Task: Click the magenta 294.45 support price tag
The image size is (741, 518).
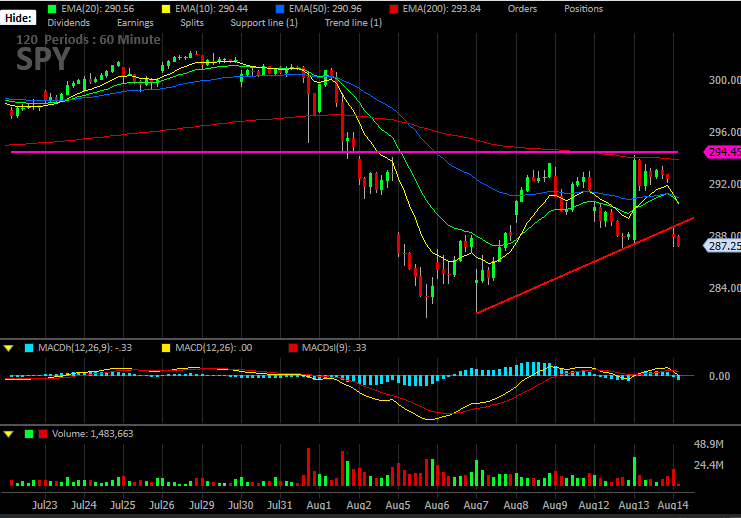Action: click(x=723, y=152)
